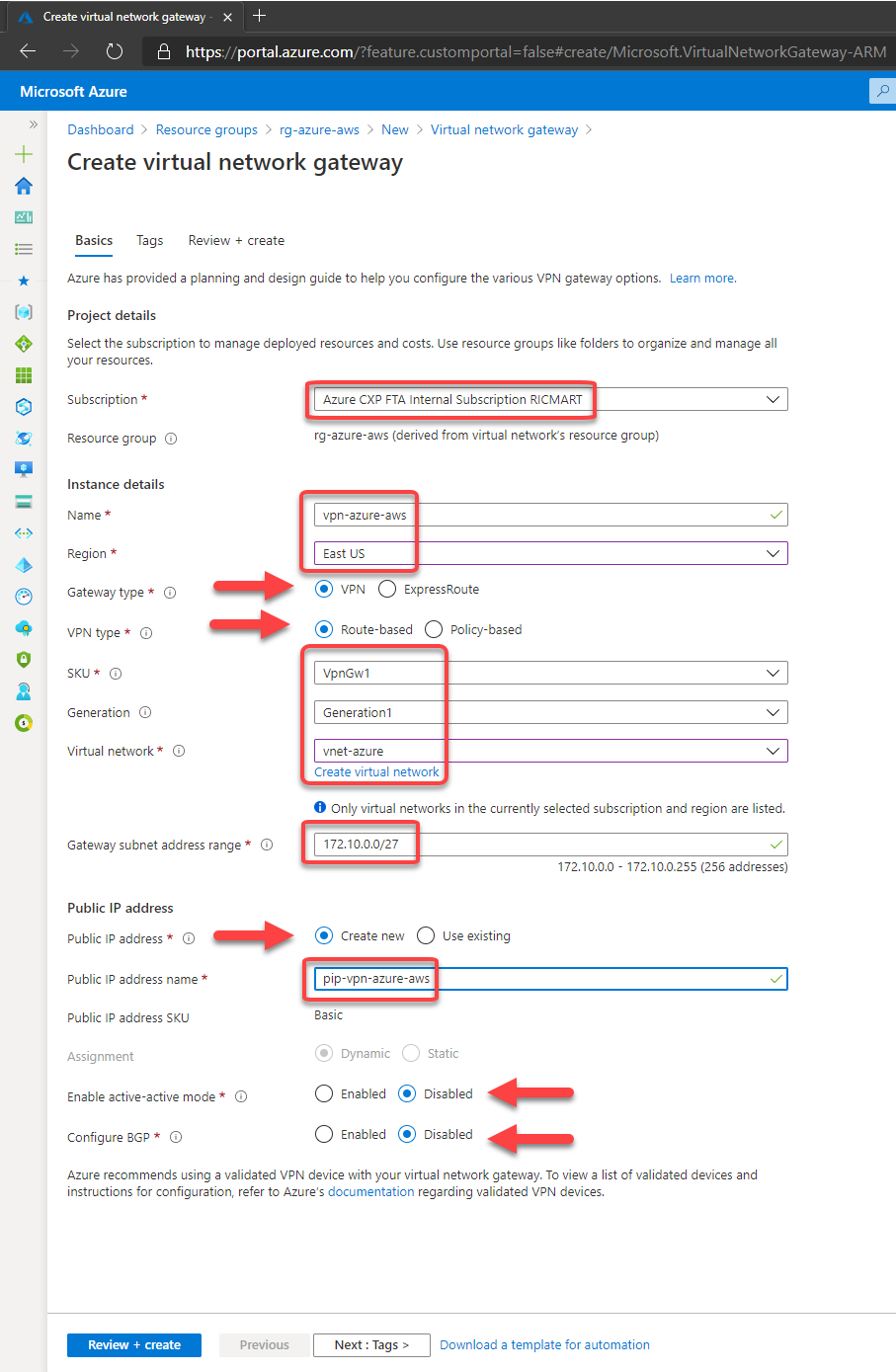Select Route-based VPN type
The height and width of the screenshot is (1372, 896).
point(324,629)
